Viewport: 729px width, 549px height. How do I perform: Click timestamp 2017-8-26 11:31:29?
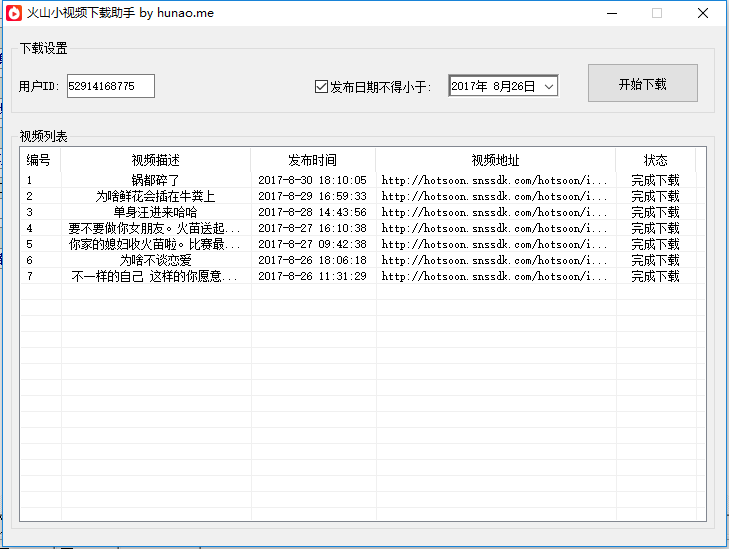tap(312, 277)
